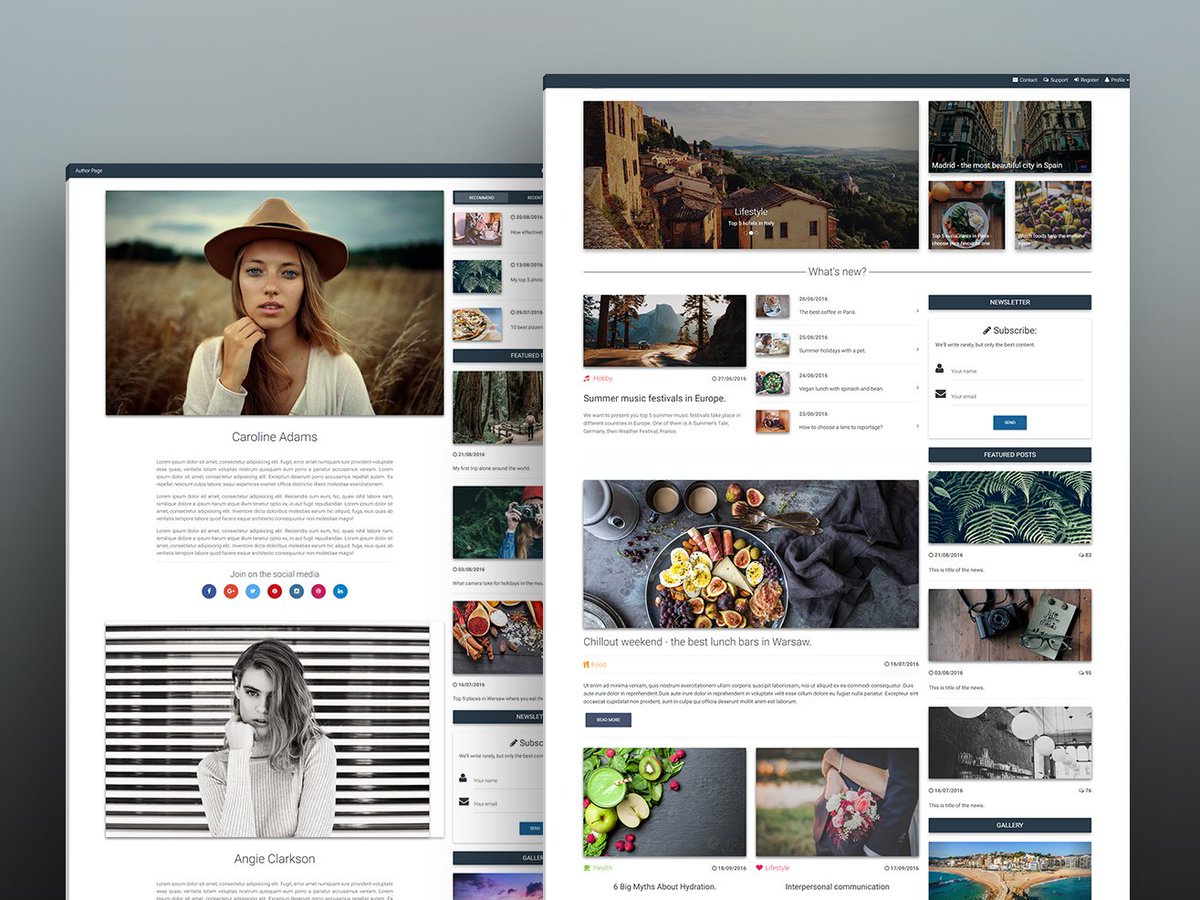Click the Contact envelope icon in top bar
The width and height of the screenshot is (1200, 900).
pyautogui.click(x=1016, y=80)
